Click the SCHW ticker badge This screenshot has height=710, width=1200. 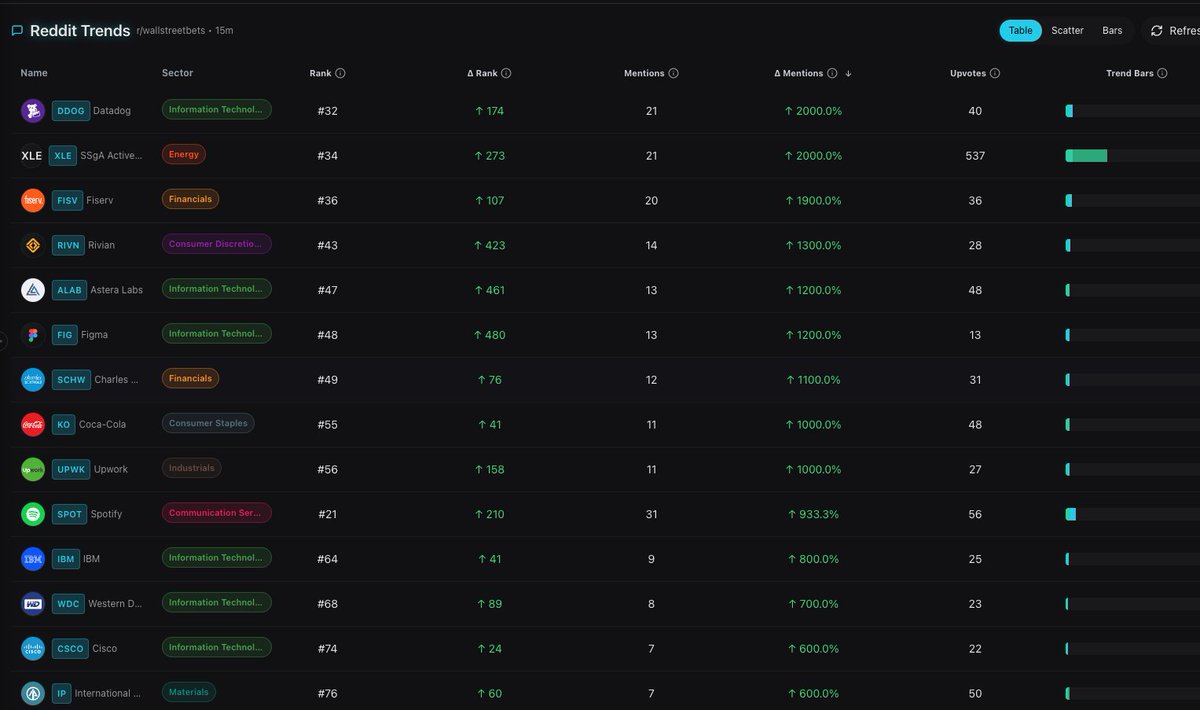pyautogui.click(x=70, y=379)
